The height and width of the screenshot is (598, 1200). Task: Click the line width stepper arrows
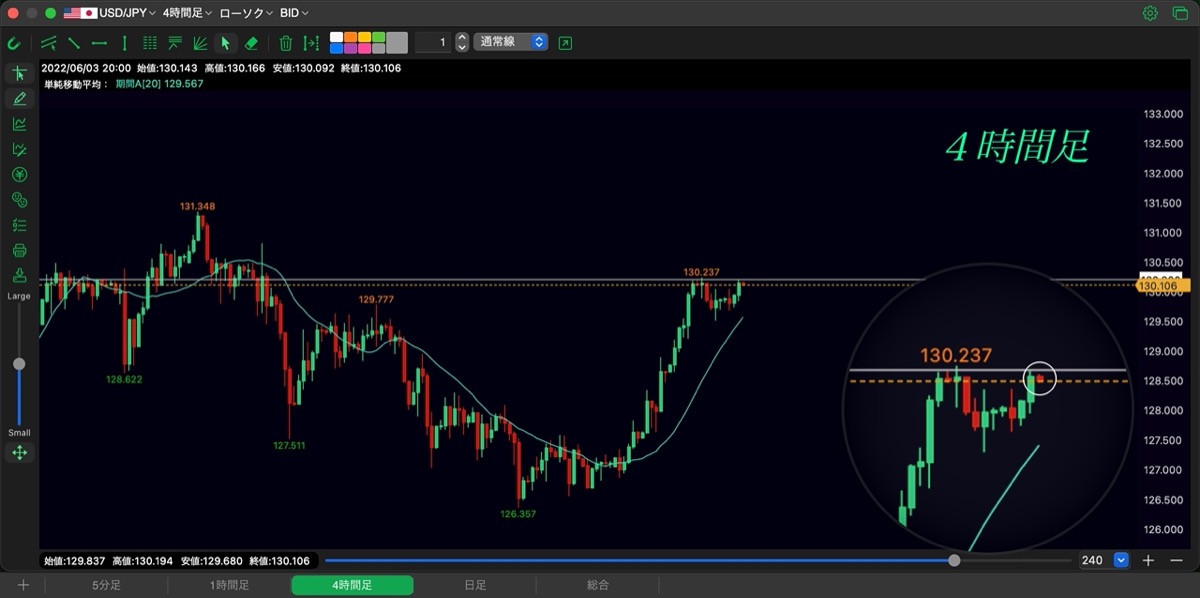click(462, 42)
